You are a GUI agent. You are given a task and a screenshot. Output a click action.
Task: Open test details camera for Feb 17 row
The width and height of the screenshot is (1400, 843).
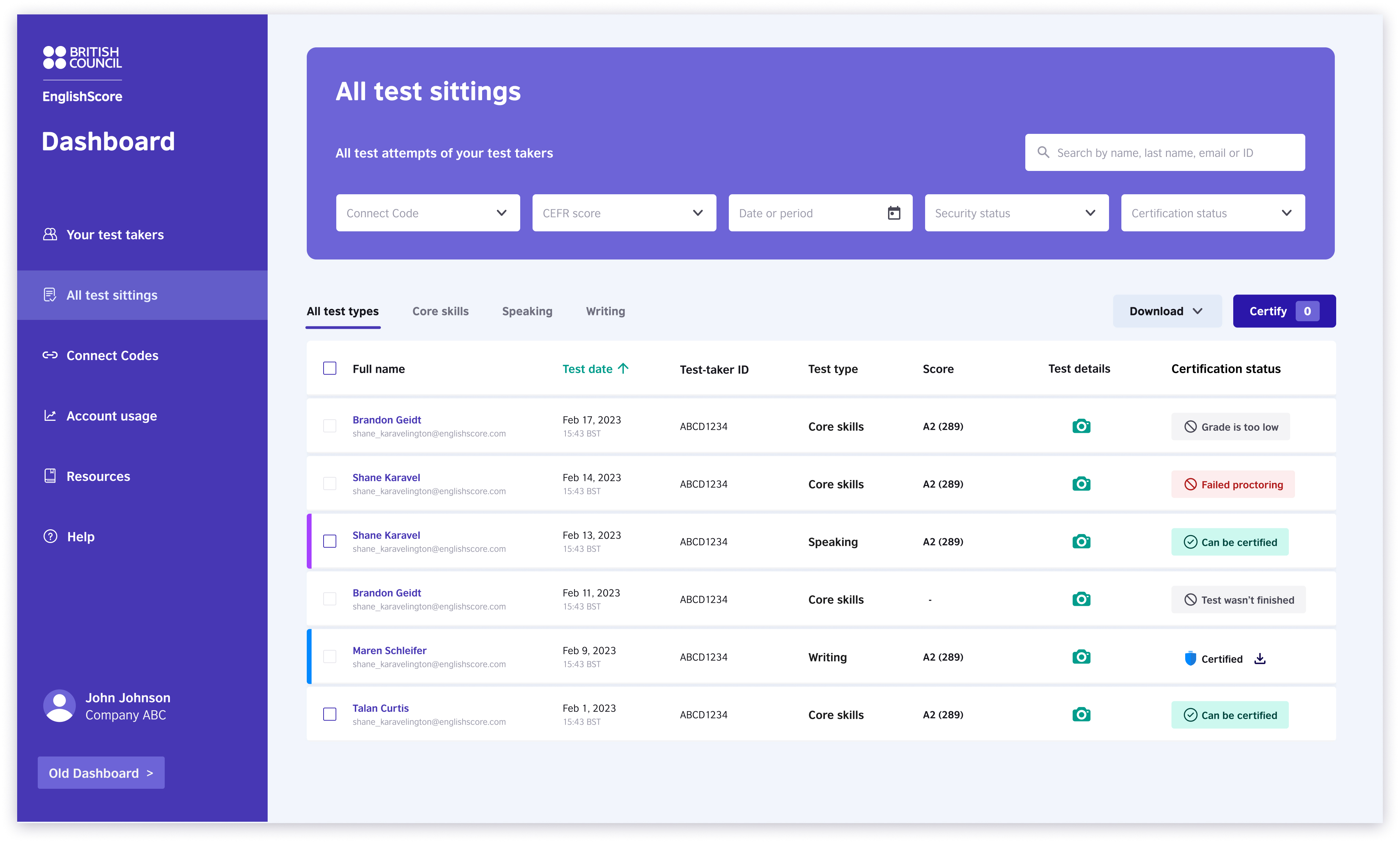tap(1081, 426)
